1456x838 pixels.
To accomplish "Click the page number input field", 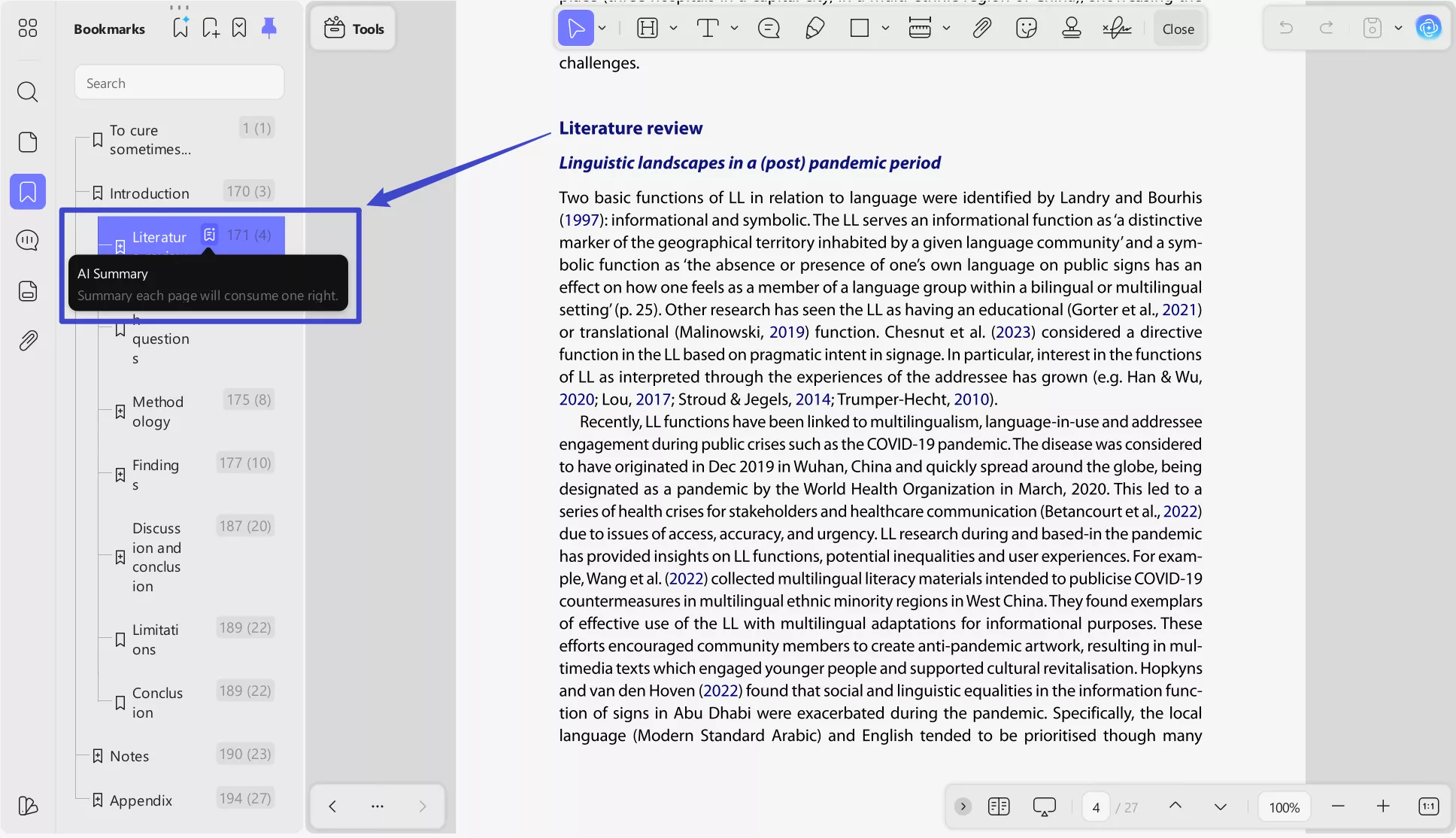I will (x=1096, y=806).
